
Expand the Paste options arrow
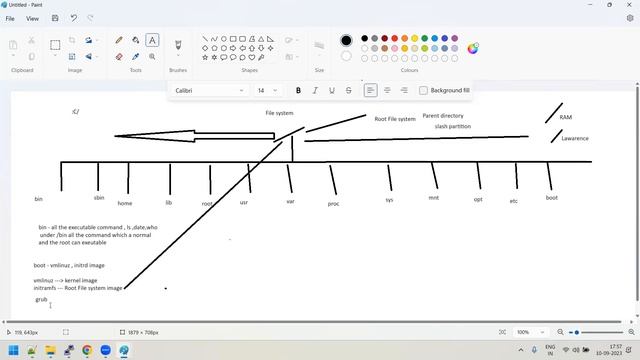click(13, 56)
